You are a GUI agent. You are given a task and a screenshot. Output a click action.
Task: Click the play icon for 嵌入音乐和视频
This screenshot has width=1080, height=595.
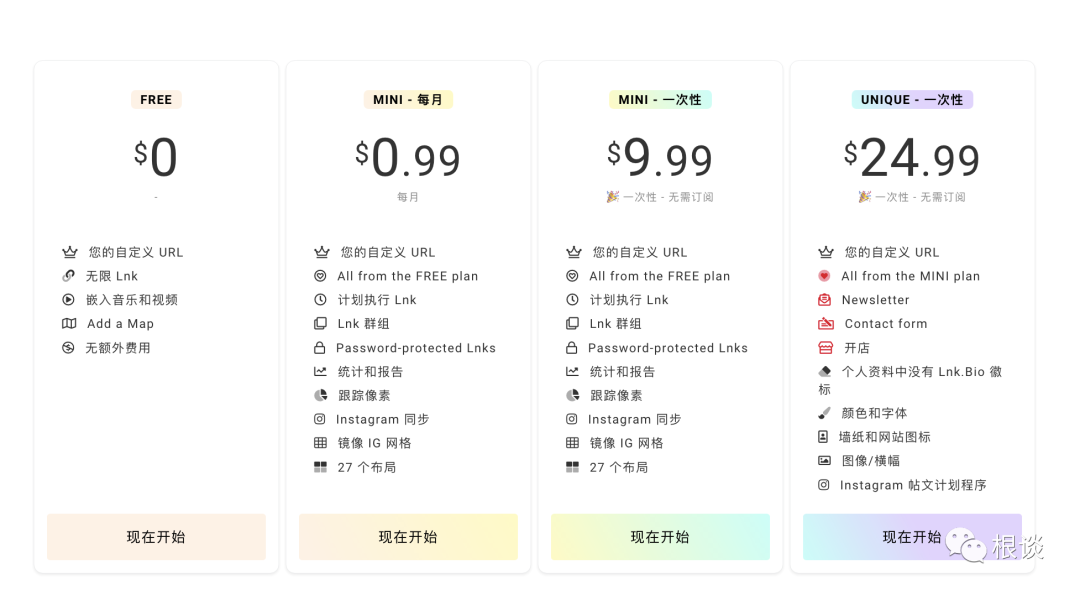[x=68, y=300]
